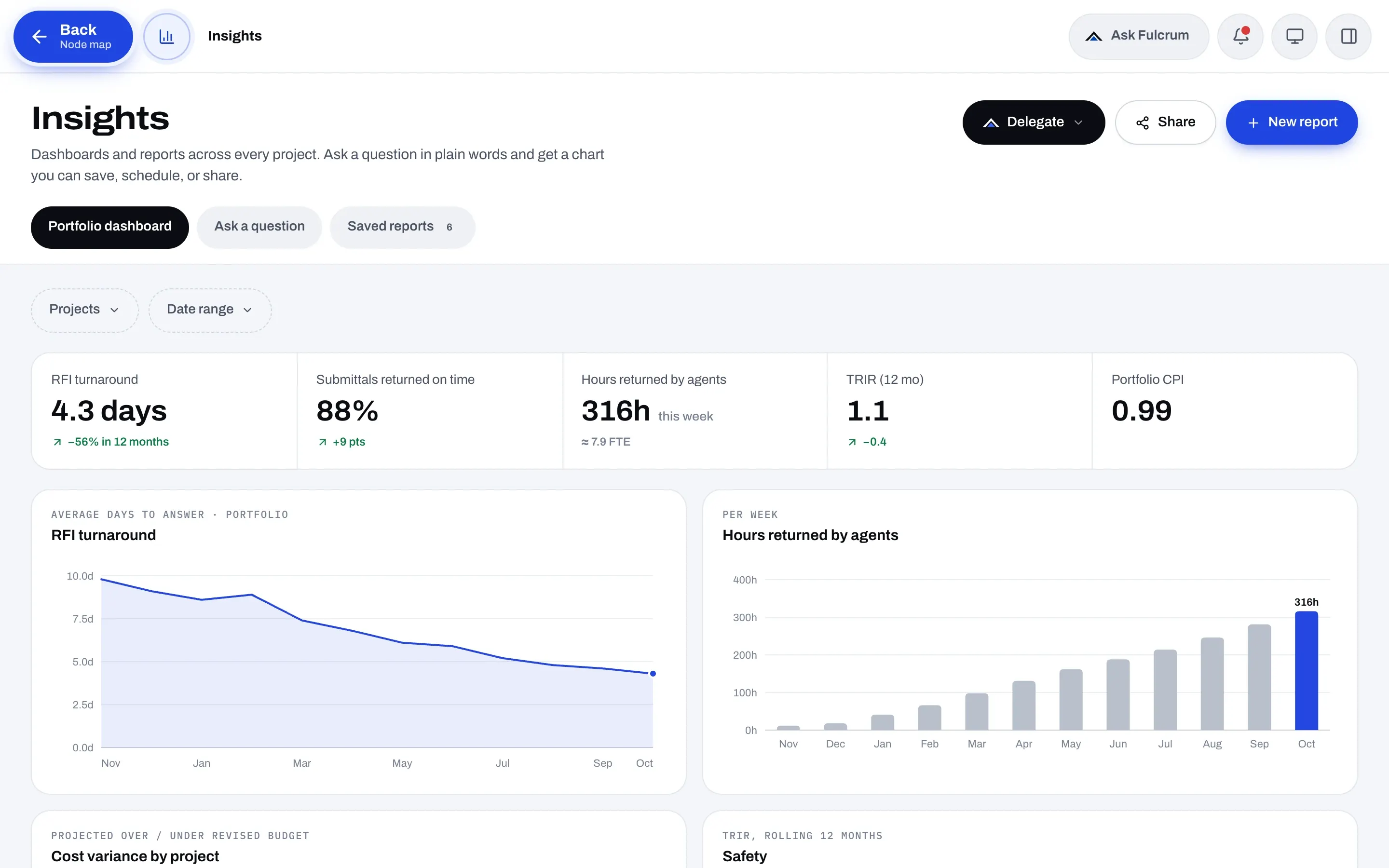1389x868 pixels.
Task: Click the saved reports count badge 6
Action: coord(449,227)
